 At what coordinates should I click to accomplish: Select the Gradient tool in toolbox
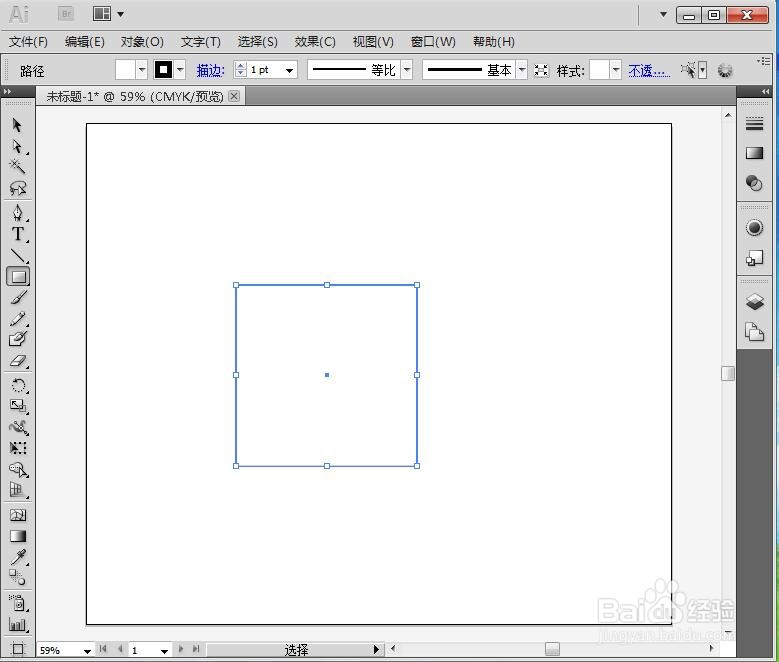(x=17, y=536)
